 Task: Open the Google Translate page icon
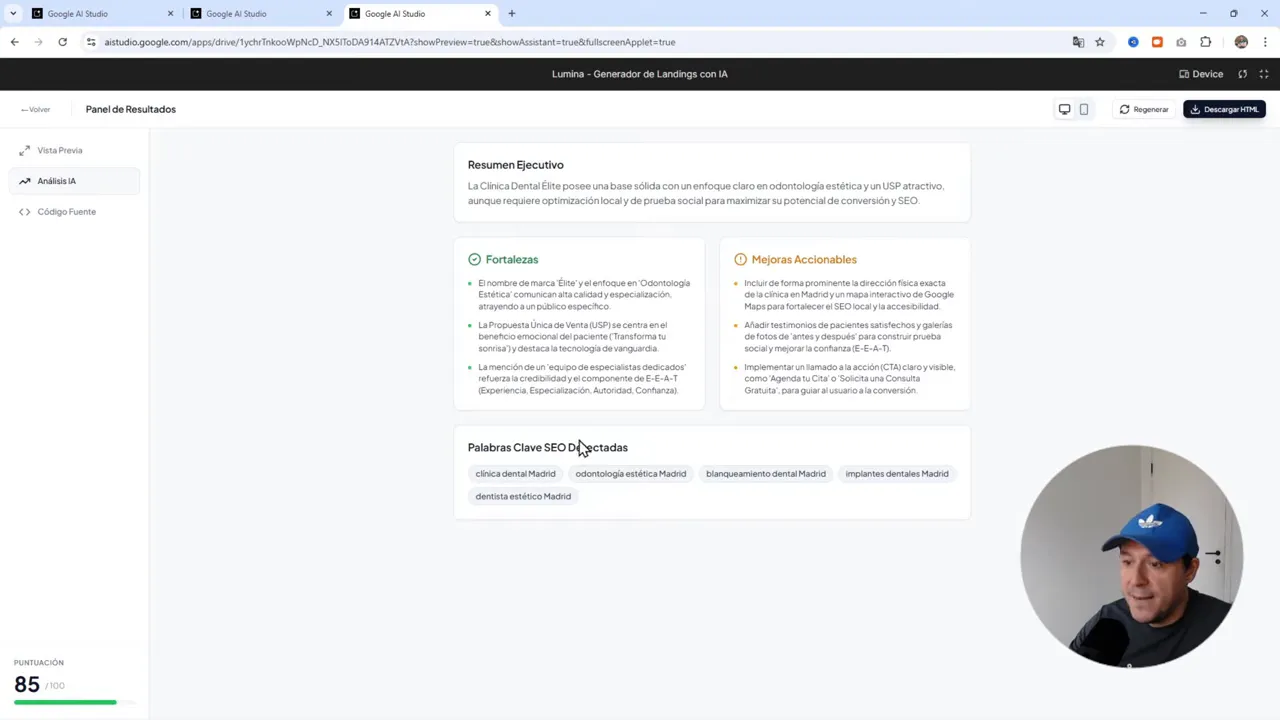pyautogui.click(x=1077, y=42)
